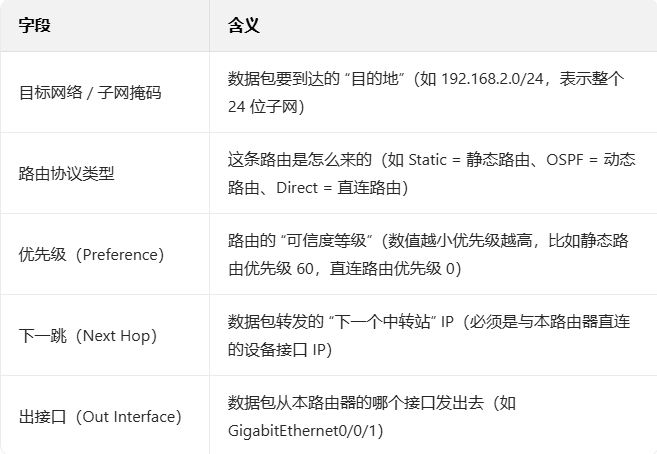Viewport: 657px width, 454px height.
Task: Click the 下一个中转站 description text
Action: (383, 322)
